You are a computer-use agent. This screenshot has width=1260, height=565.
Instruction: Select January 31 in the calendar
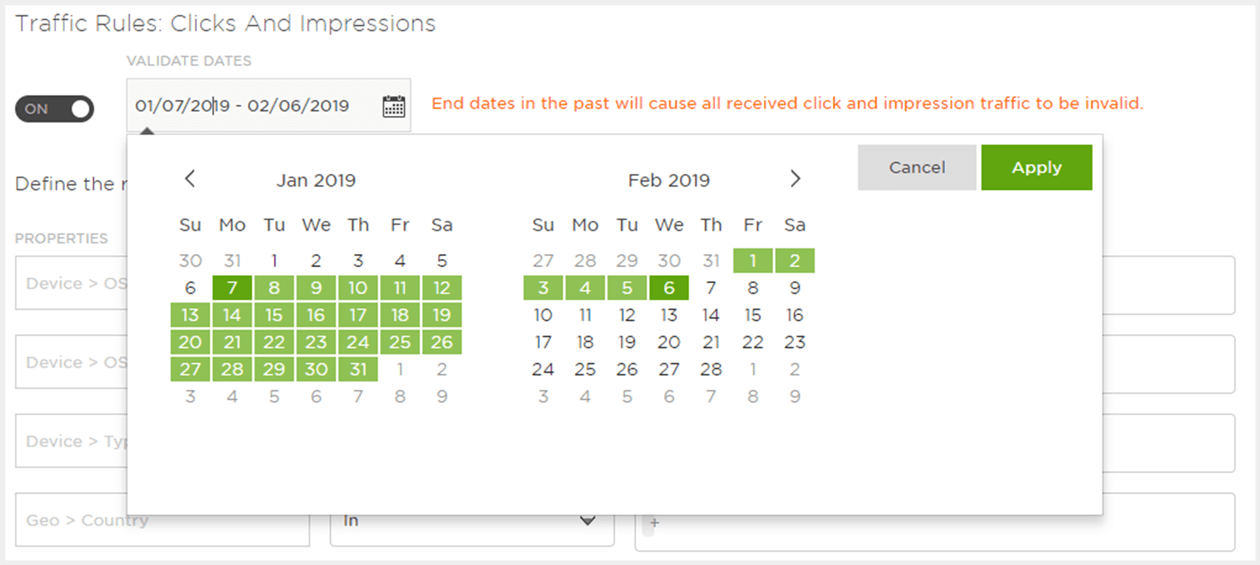pos(358,369)
